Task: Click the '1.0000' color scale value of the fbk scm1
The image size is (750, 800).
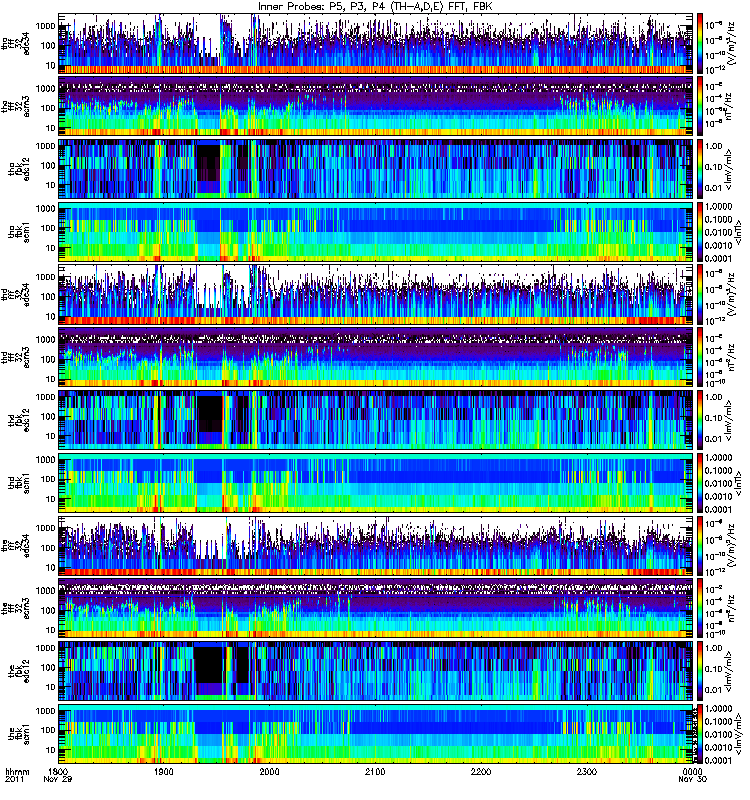Action: point(718,709)
